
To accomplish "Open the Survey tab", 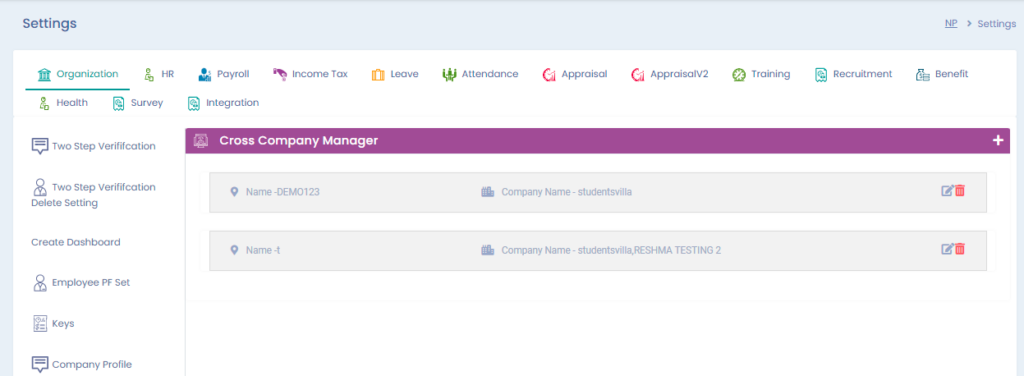I will 137,103.
